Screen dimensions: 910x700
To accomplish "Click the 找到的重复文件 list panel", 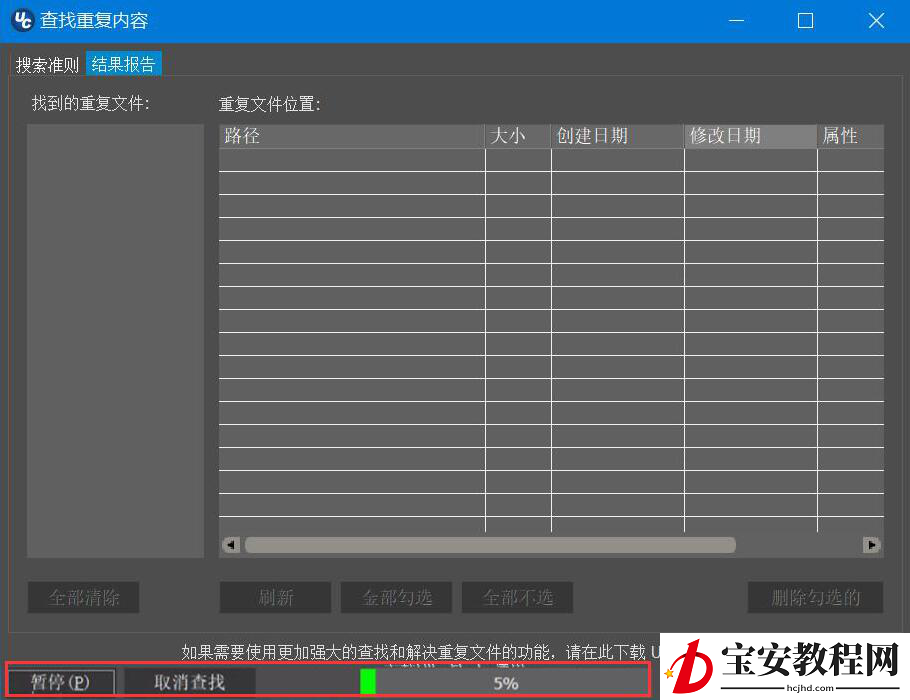I will (x=115, y=341).
